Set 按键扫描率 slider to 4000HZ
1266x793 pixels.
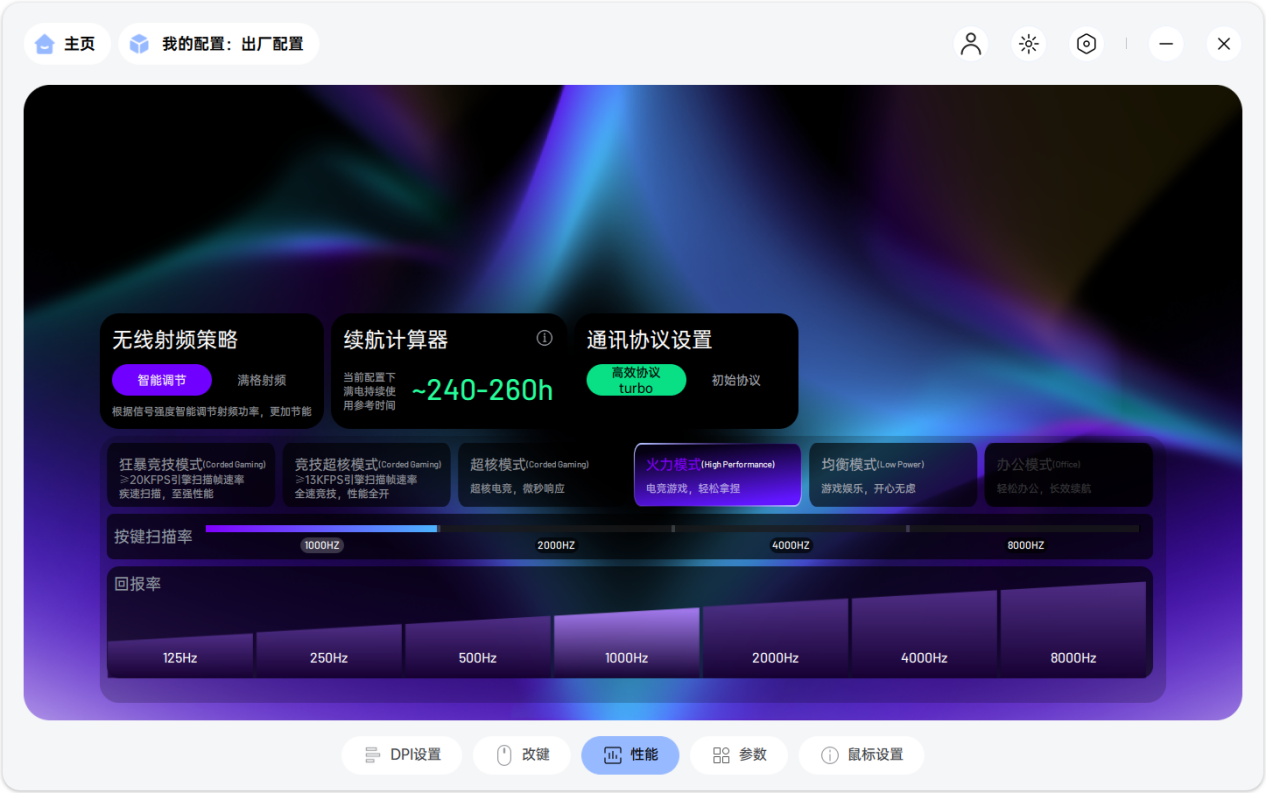pos(790,528)
